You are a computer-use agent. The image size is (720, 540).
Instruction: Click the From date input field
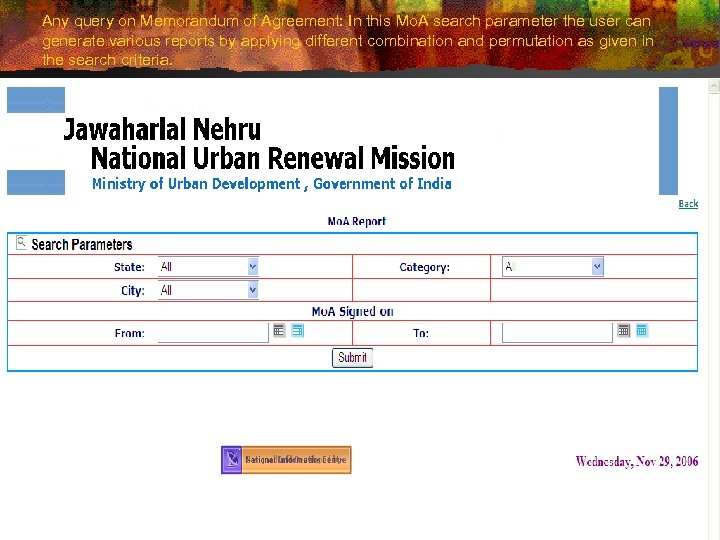[213, 332]
